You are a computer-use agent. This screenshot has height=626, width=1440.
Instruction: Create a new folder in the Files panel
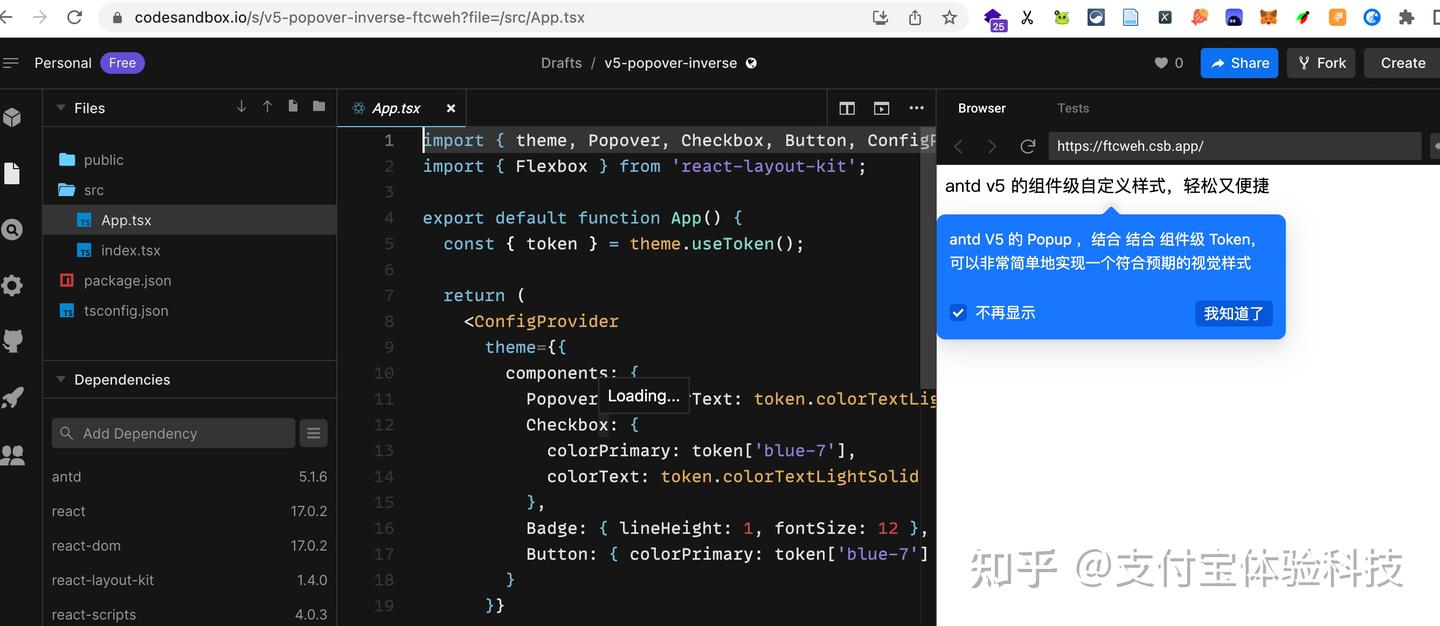[x=318, y=105]
